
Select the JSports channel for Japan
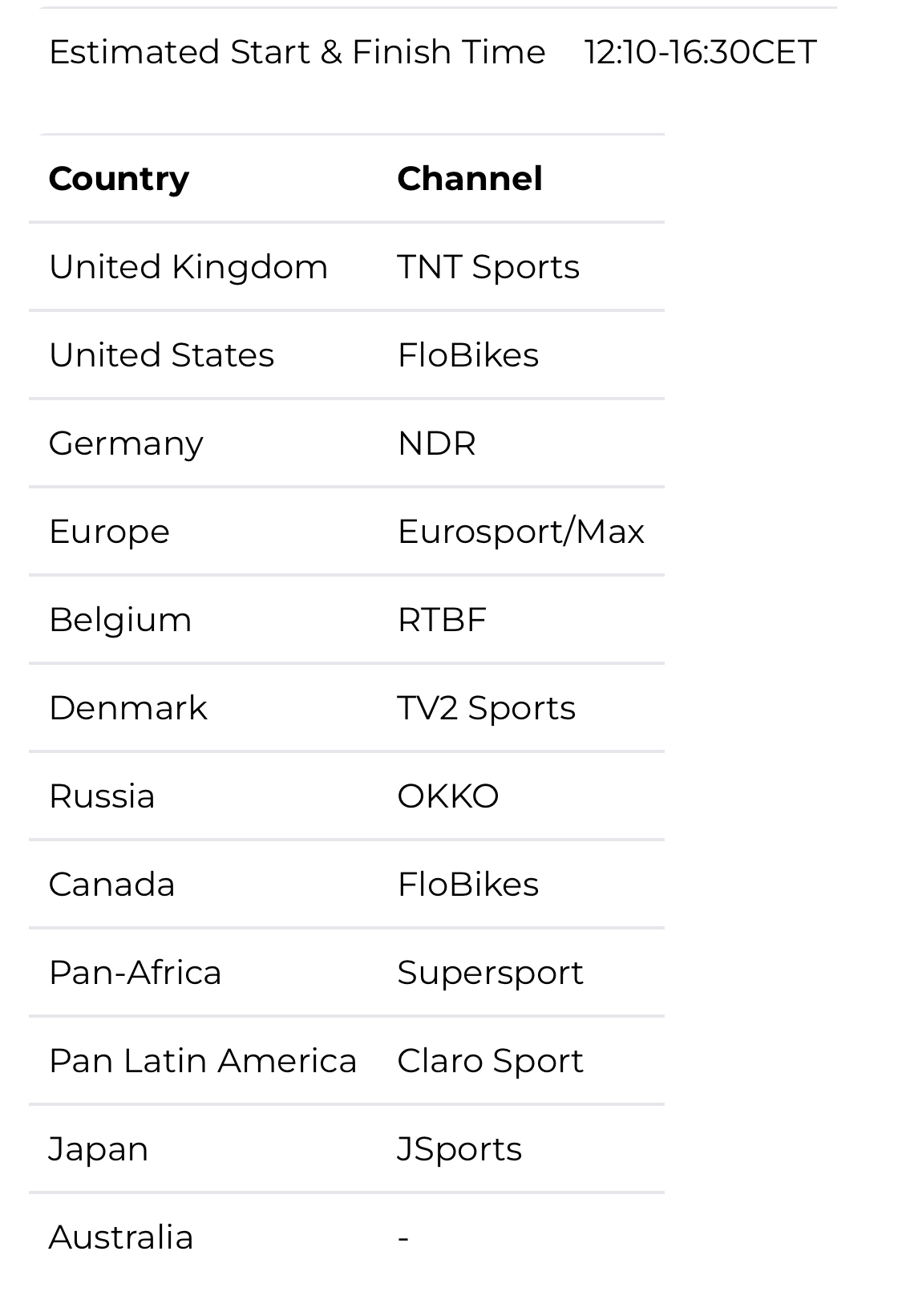coord(459,1149)
